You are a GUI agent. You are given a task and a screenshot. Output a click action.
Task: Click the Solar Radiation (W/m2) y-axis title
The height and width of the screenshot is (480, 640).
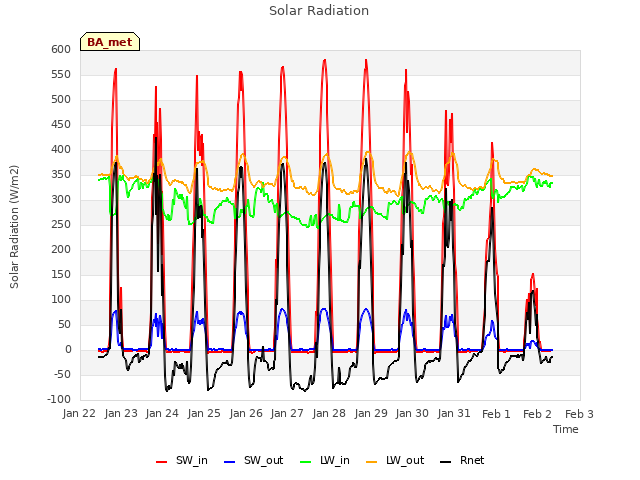14,227
